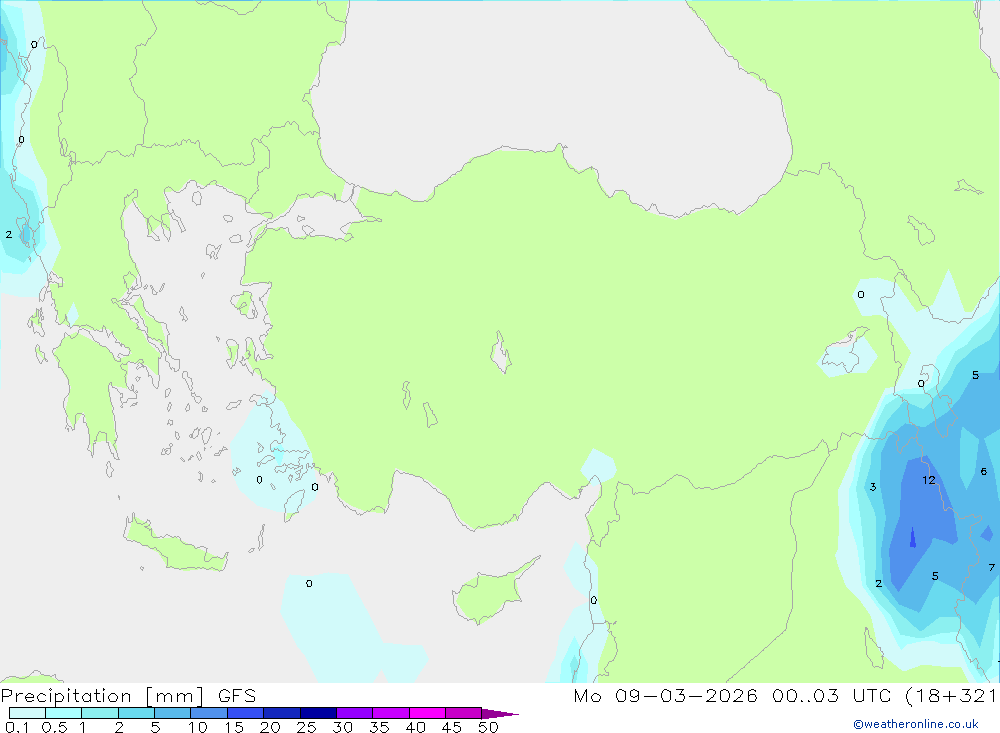Select the 35–40 mm purple legend swatch
The height and width of the screenshot is (733, 1000).
click(x=391, y=713)
